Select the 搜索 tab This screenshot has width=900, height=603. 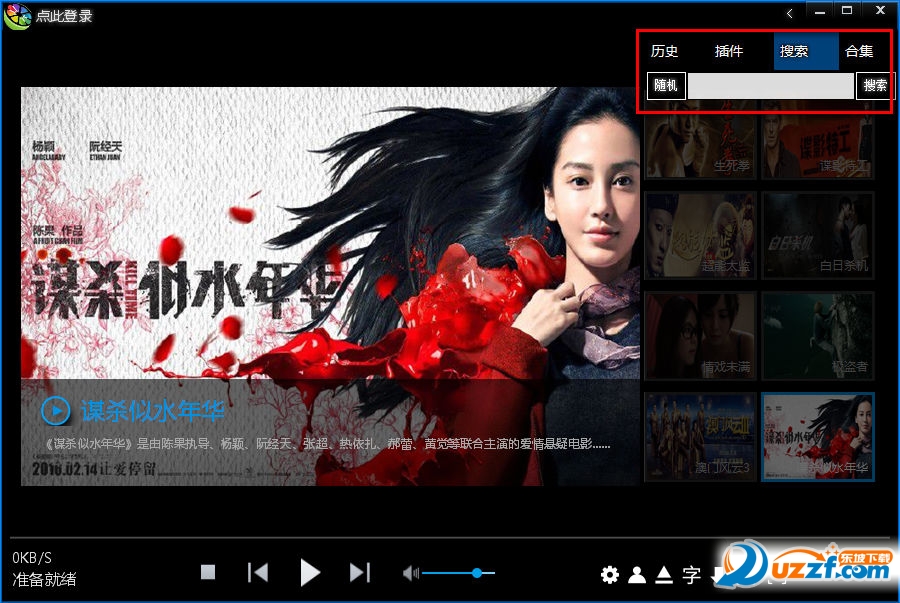tap(806, 51)
